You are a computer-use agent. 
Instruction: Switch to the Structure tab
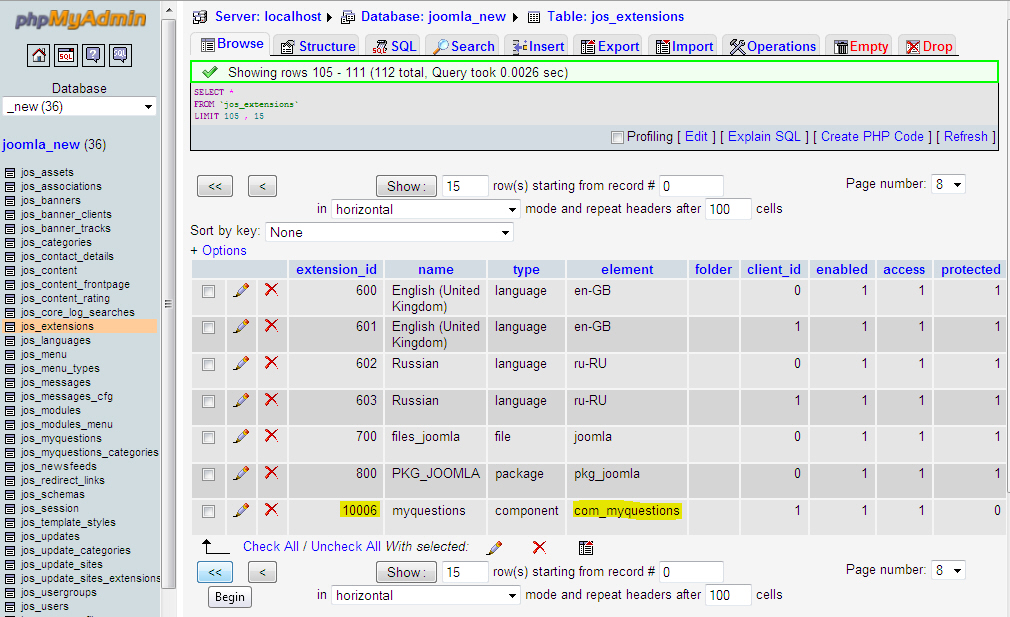coord(319,46)
